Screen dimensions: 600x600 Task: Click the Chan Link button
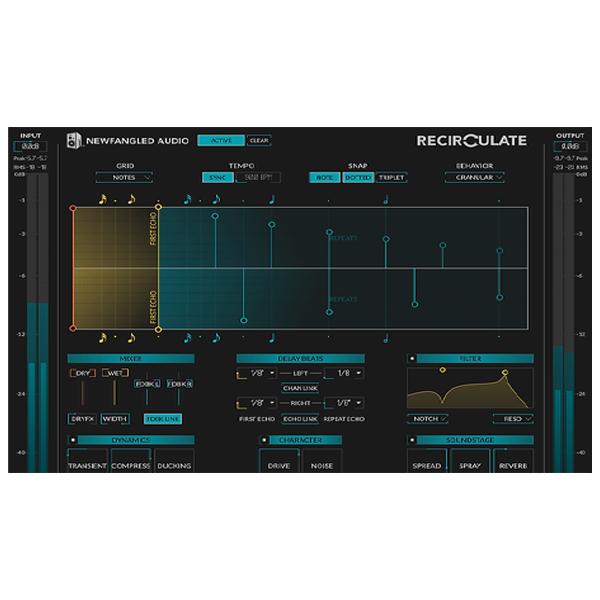click(300, 388)
